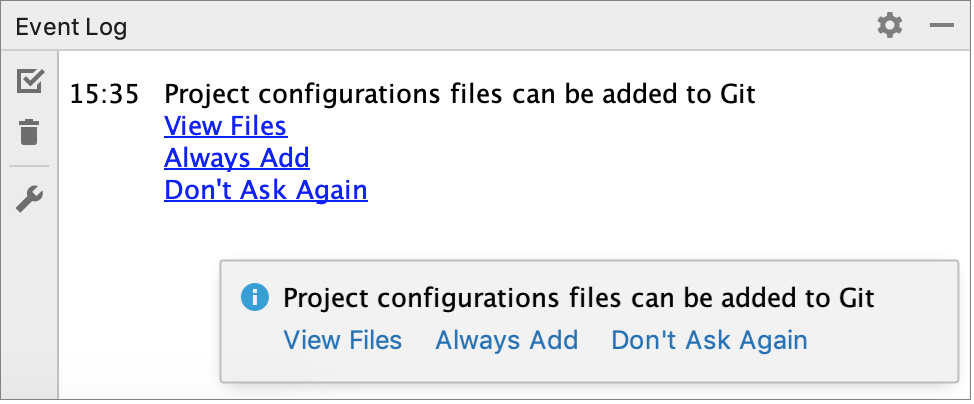Screen dimensions: 974x404
Task: Click the separator between trash and wrench
Action: point(31,166)
